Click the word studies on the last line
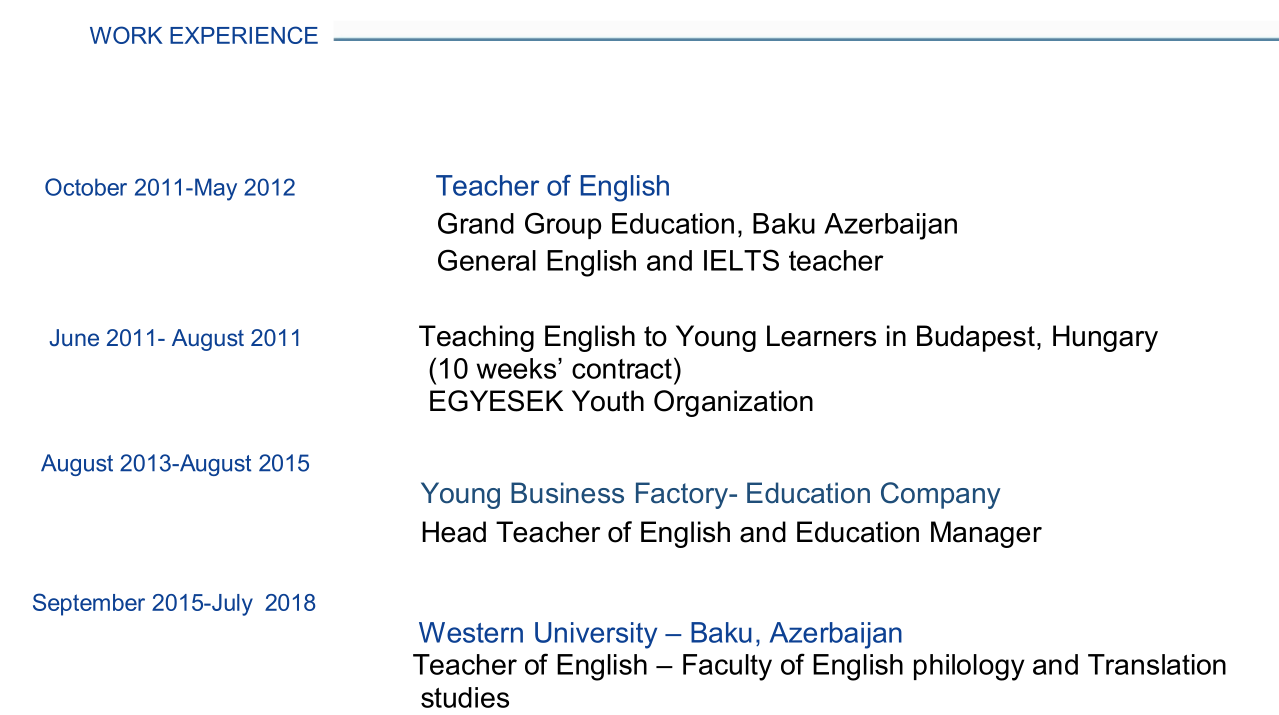The height and width of the screenshot is (715, 1279). coord(465,697)
